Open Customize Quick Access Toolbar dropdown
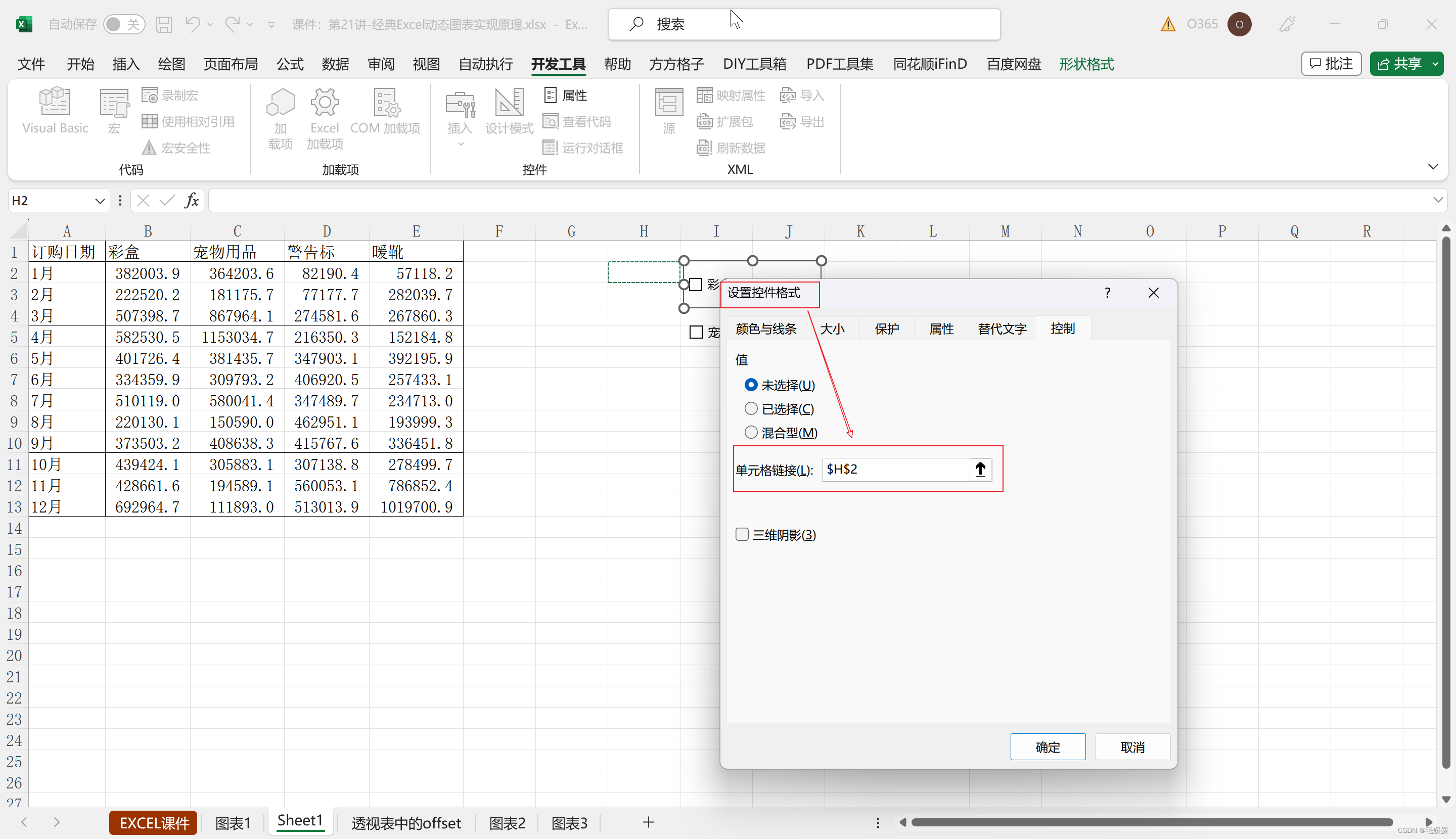The height and width of the screenshot is (839, 1456). click(x=271, y=24)
